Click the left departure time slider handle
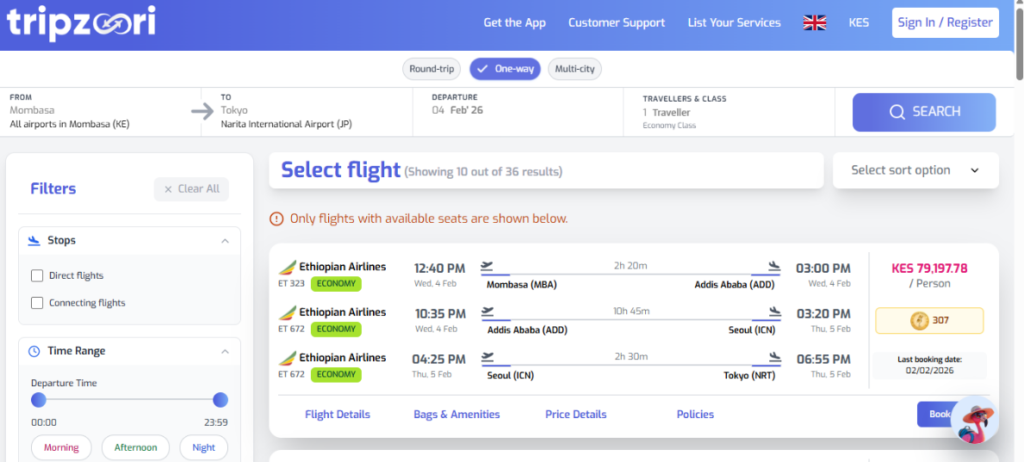 [x=39, y=400]
